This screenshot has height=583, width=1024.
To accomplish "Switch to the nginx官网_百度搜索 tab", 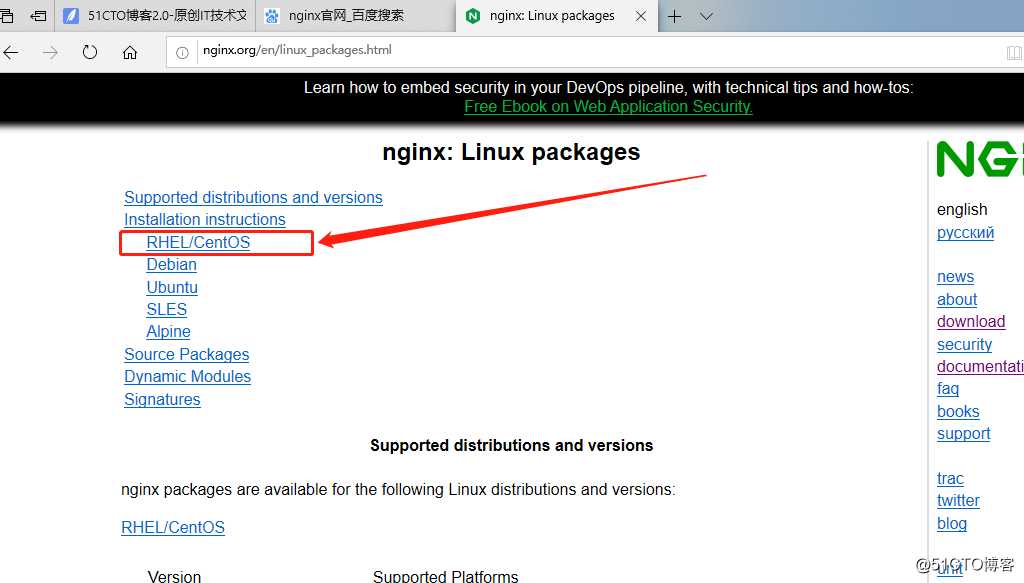I will pos(355,16).
